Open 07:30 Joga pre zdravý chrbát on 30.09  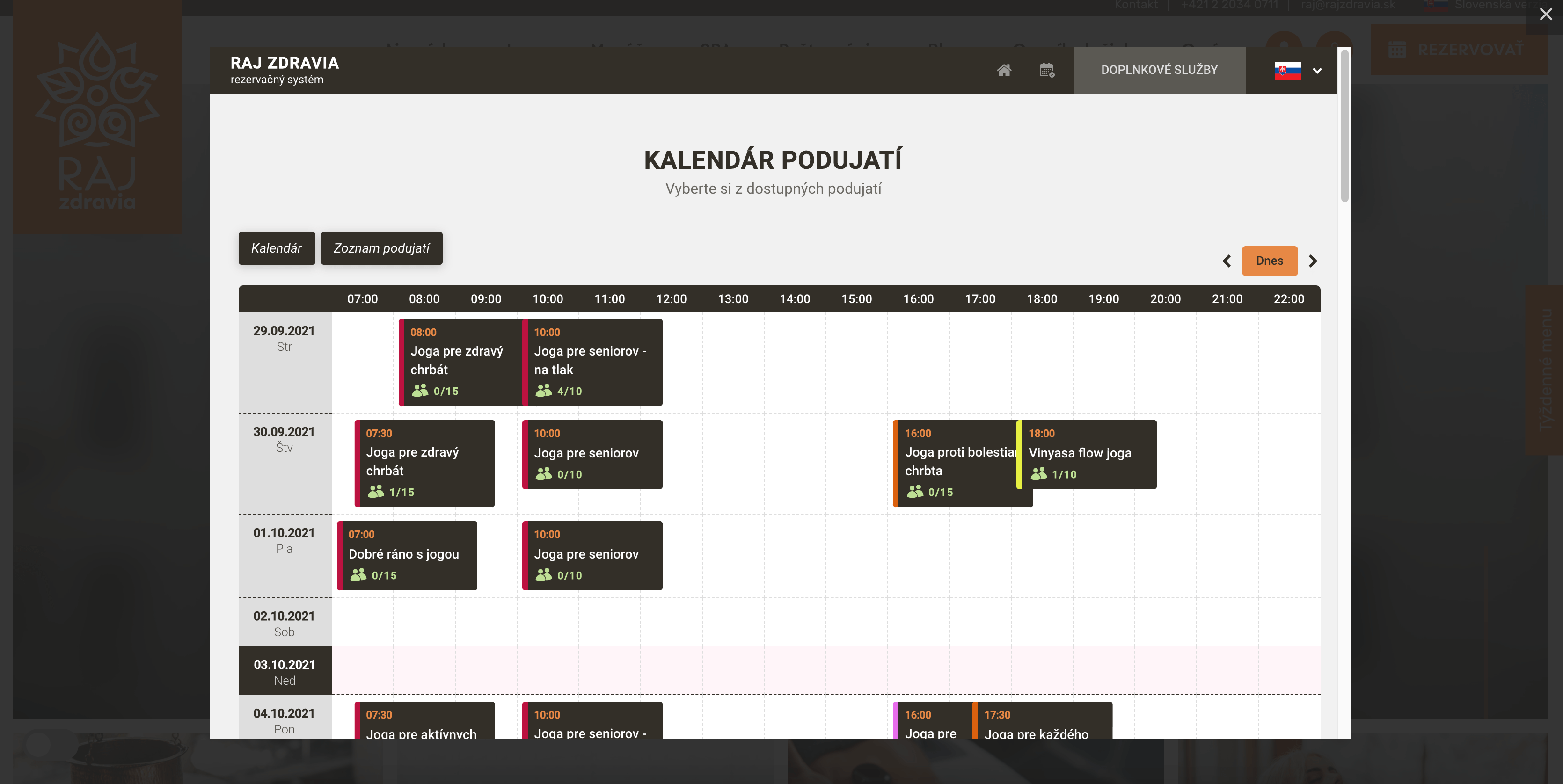pos(425,463)
